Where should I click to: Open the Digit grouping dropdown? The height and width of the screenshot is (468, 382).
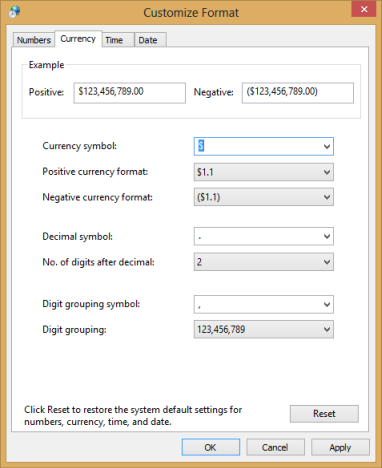[264, 329]
